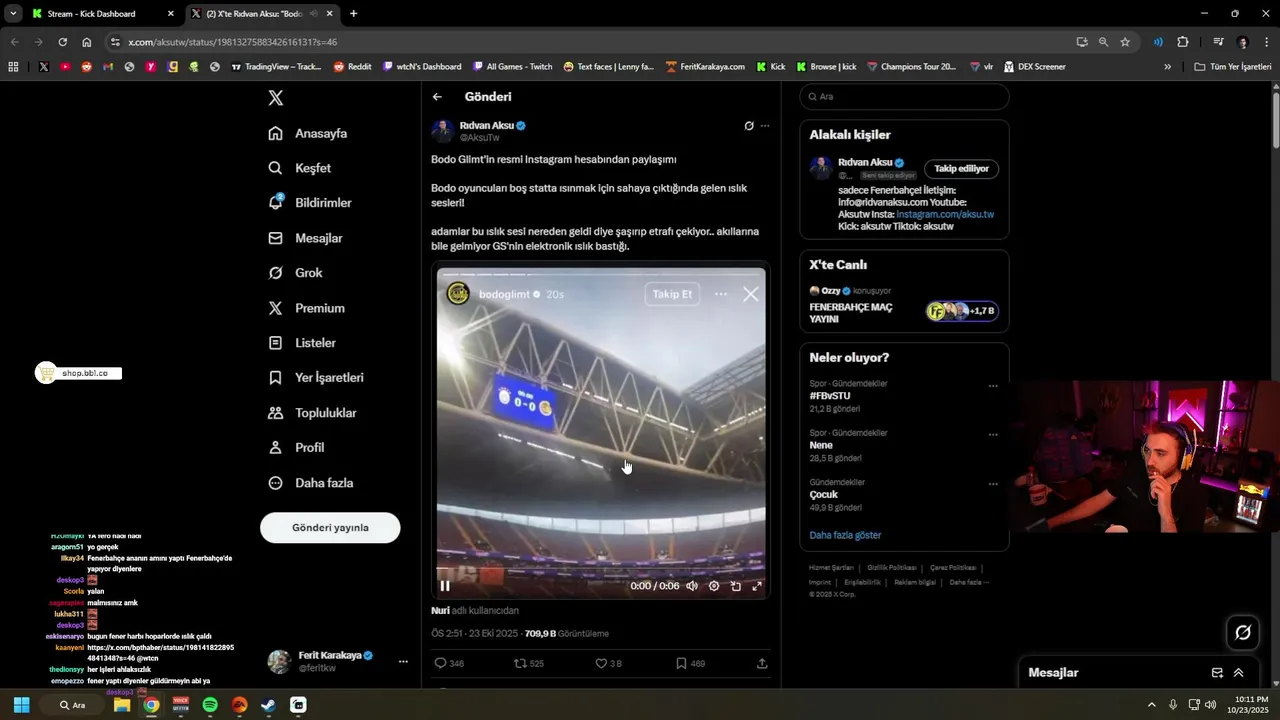Expand Daha fazla menu in sidebar
The image size is (1280, 720).
(311, 483)
